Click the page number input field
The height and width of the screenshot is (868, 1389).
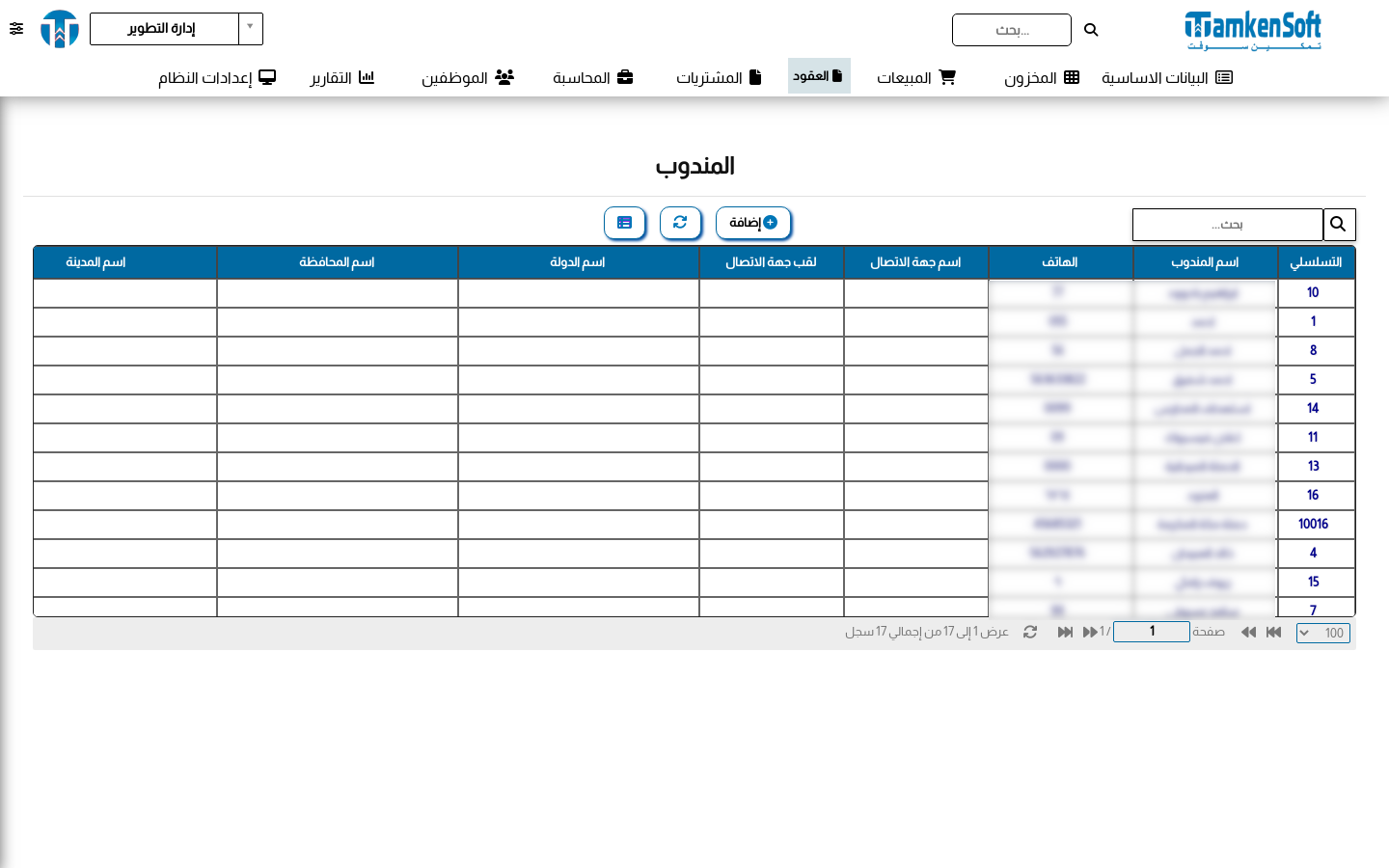[1152, 632]
